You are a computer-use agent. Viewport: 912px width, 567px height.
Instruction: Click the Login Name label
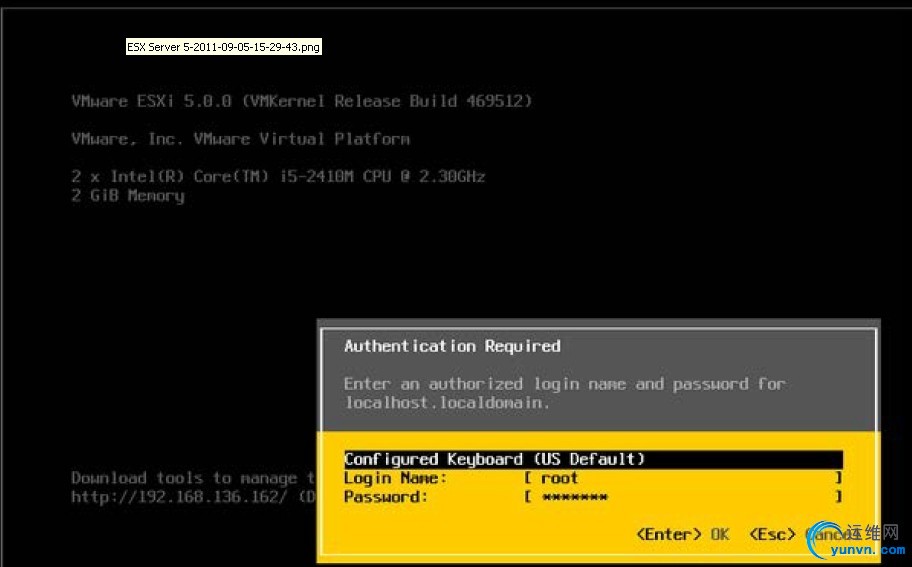(x=396, y=478)
